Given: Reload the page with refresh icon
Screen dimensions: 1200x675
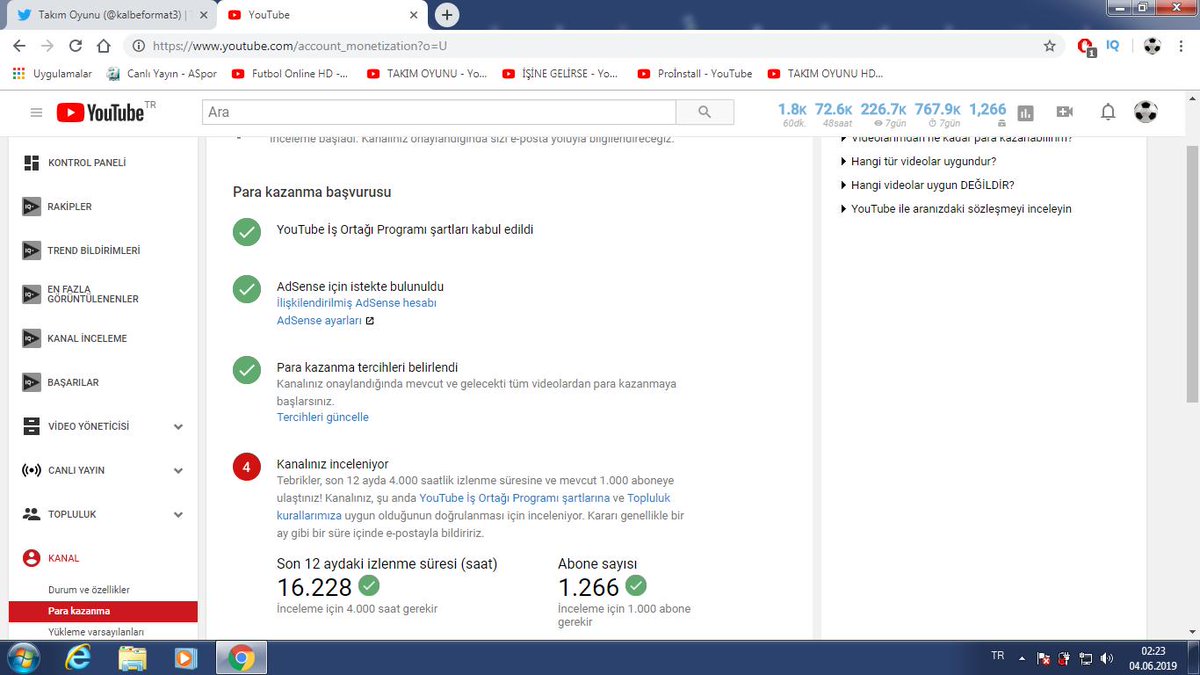Looking at the screenshot, I should tap(75, 46).
